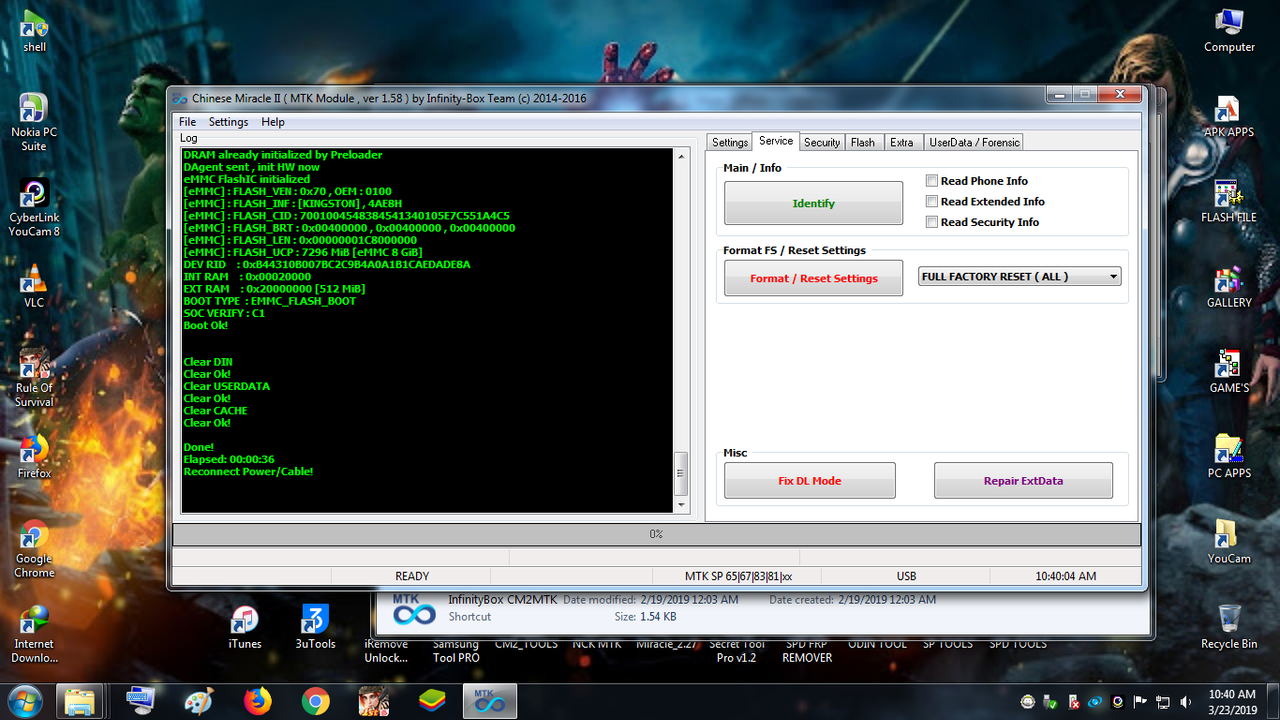Open the network connection tray icon

click(x=1165, y=702)
